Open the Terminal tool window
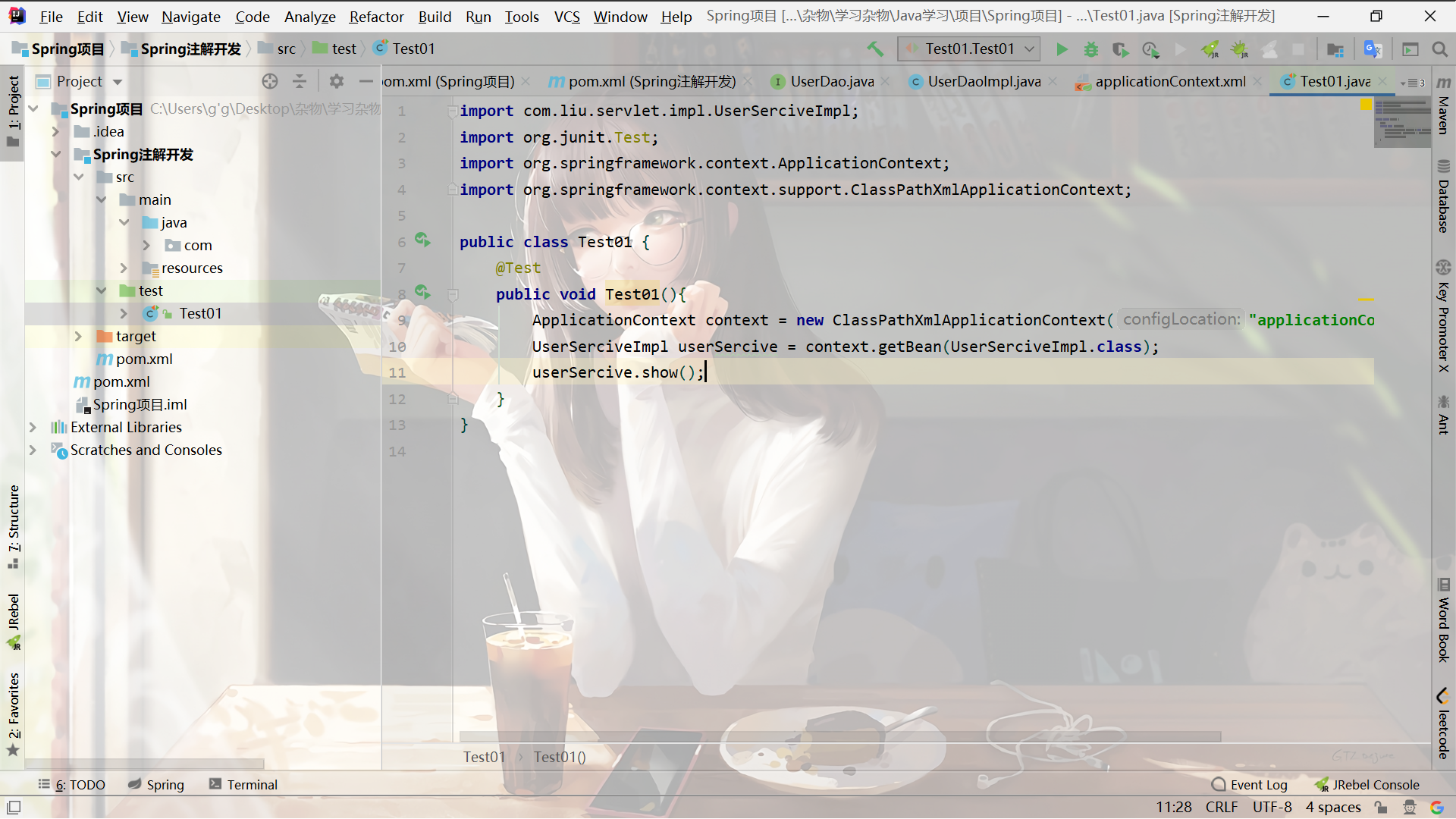This screenshot has height=819, width=1456. click(243, 785)
